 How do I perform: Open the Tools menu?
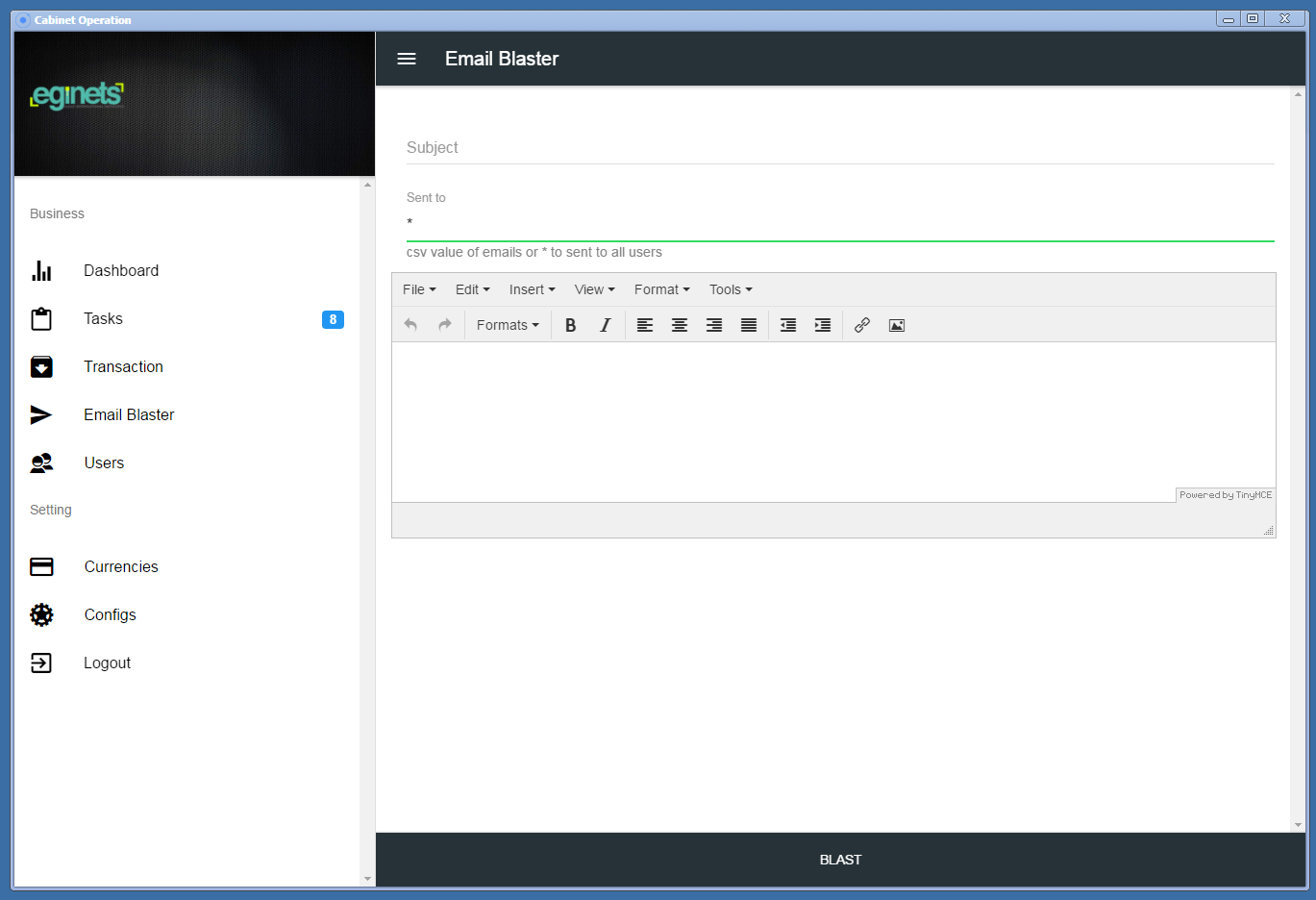(731, 289)
